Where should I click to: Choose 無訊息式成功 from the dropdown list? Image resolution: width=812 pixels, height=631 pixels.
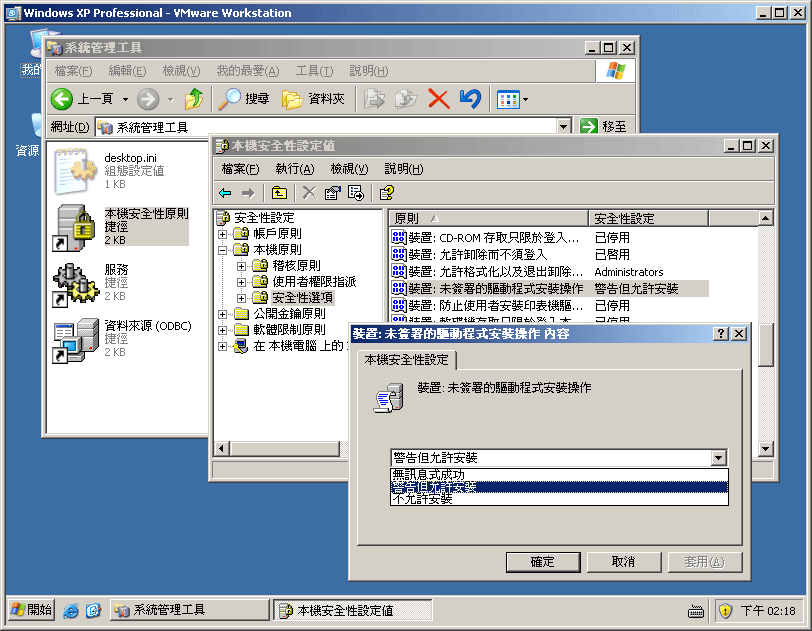click(x=559, y=475)
